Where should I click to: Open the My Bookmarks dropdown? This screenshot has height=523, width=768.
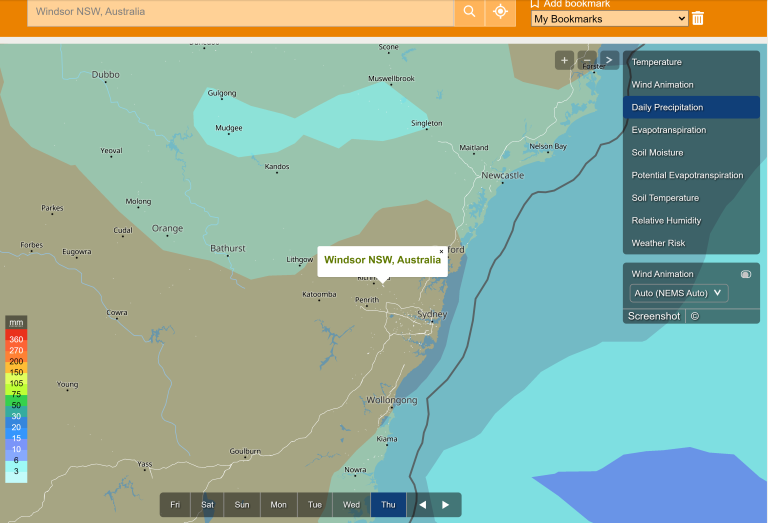click(x=609, y=19)
